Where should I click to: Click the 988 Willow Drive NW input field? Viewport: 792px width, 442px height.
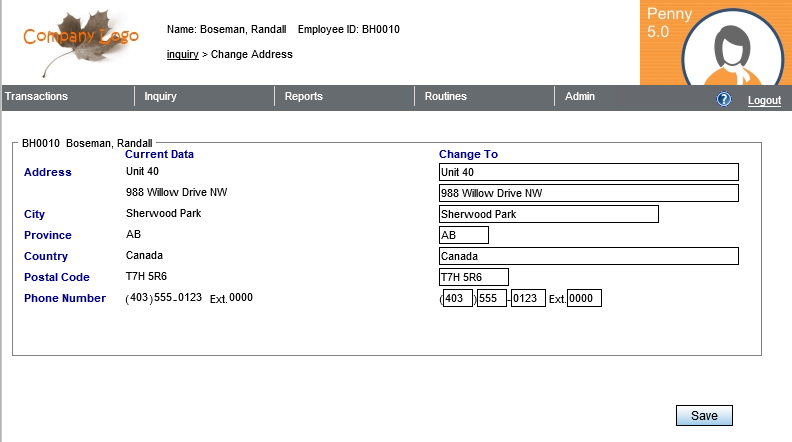tap(588, 193)
